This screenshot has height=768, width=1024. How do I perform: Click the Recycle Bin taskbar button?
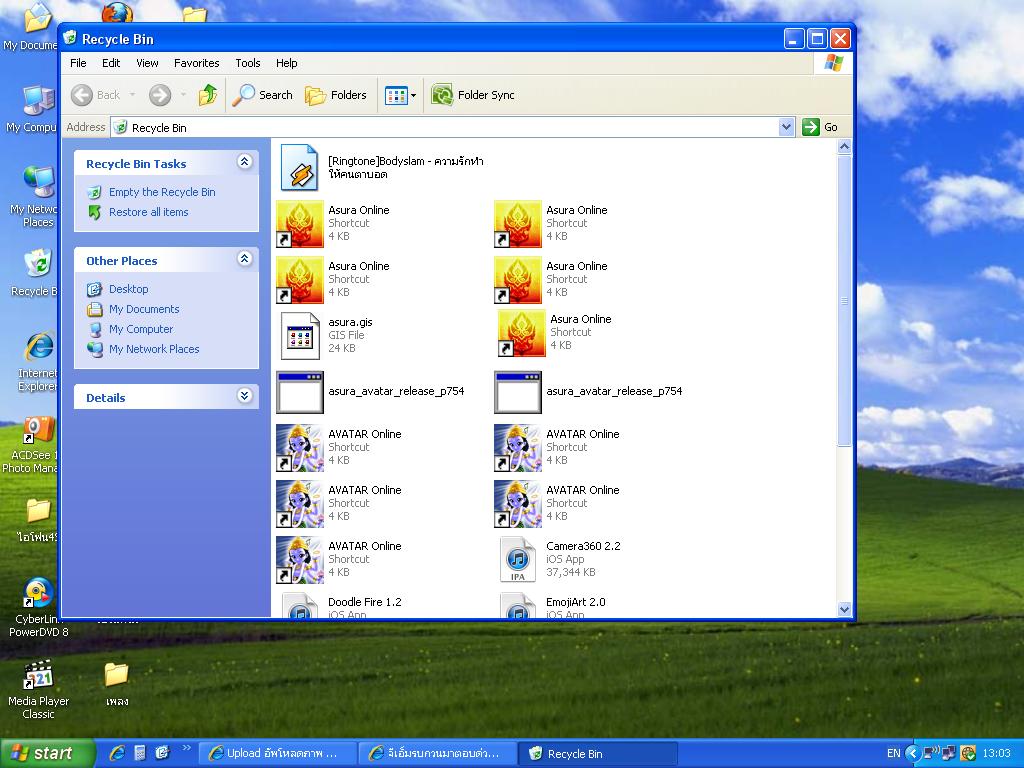pos(598,754)
